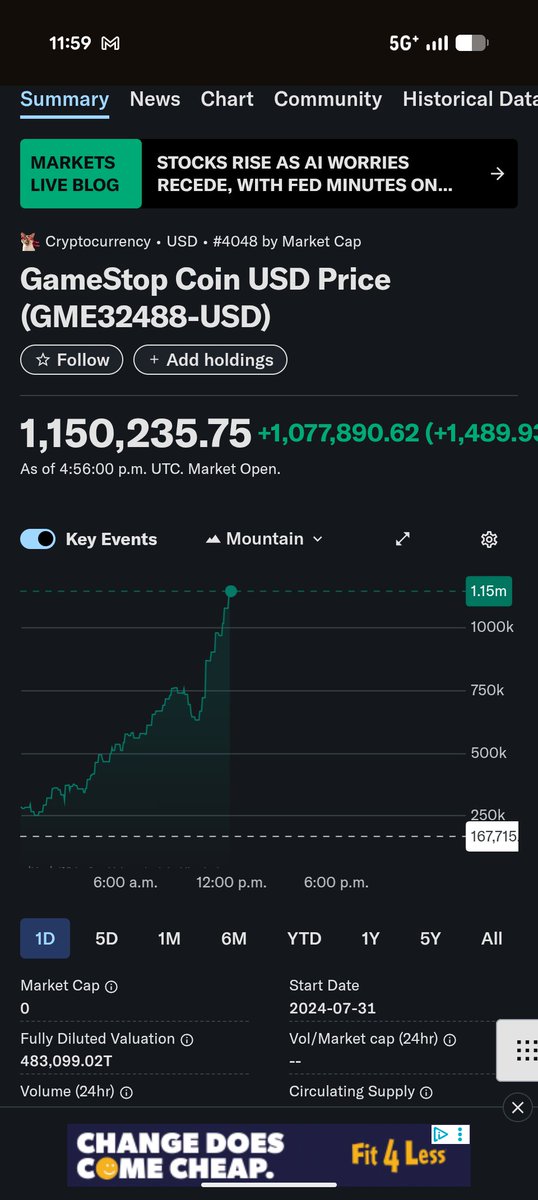Open the Markets Live Blog label
Viewport: 538px width, 1200px height.
coord(81,174)
